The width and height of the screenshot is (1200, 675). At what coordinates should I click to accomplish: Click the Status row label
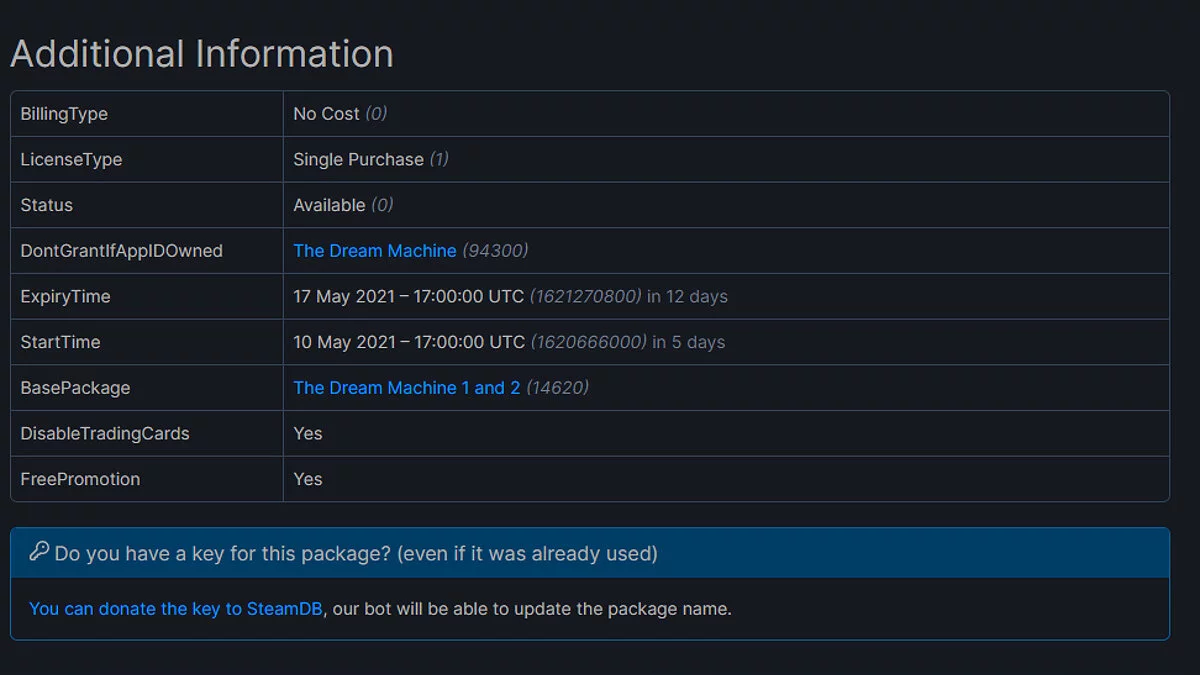click(47, 205)
